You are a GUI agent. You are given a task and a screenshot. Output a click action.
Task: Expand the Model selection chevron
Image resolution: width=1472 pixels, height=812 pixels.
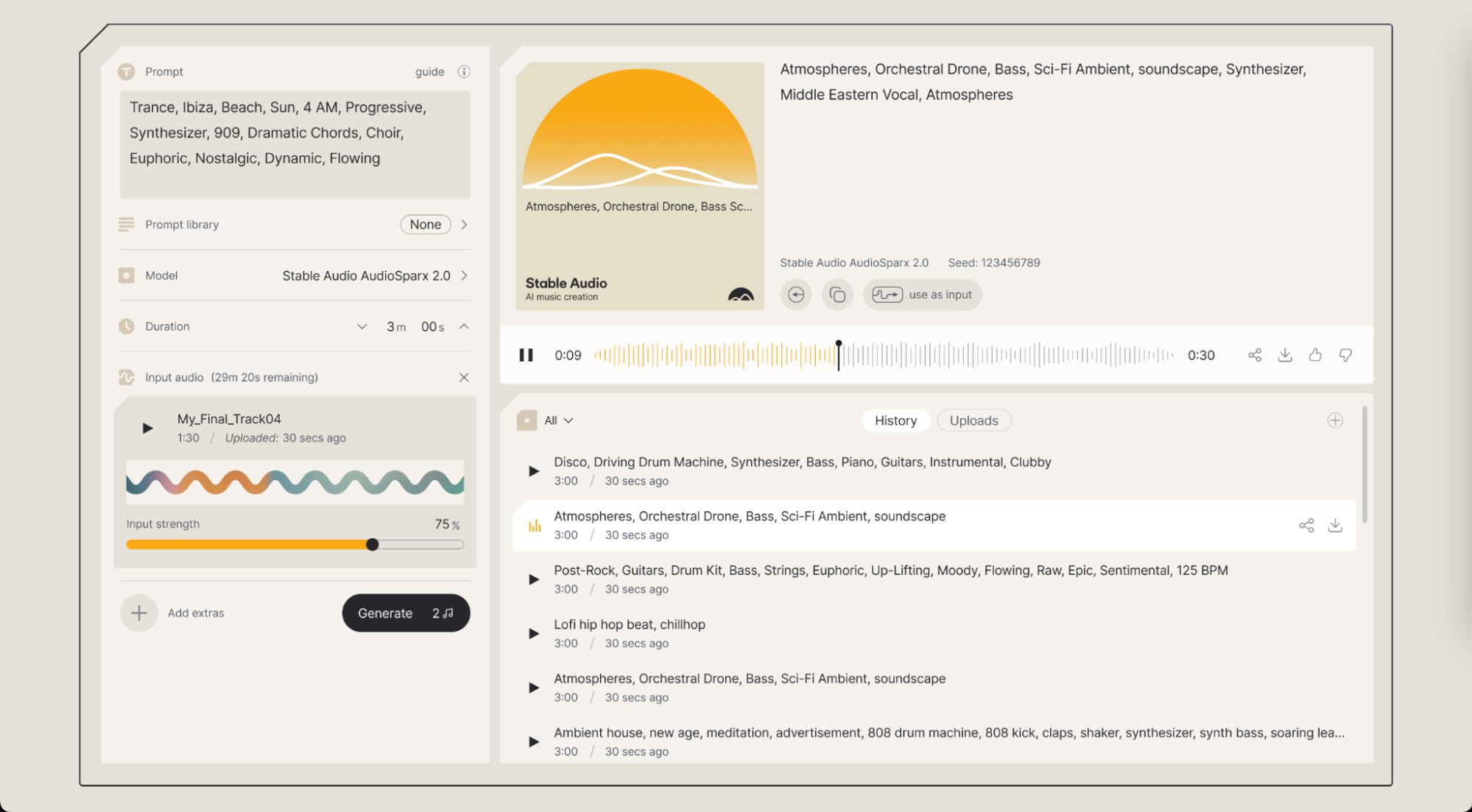[x=464, y=275]
